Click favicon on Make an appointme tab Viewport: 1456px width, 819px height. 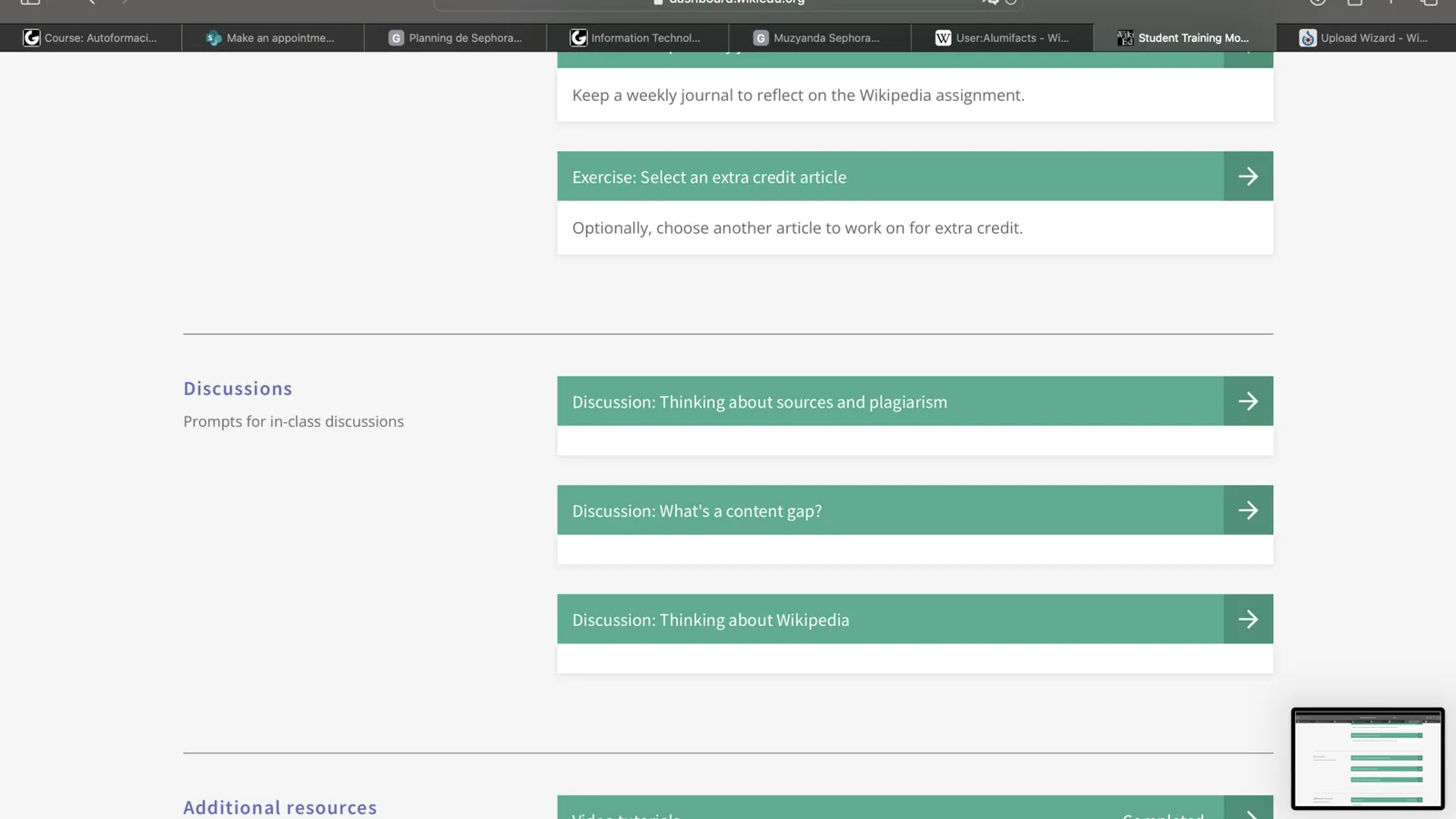pyautogui.click(x=214, y=37)
